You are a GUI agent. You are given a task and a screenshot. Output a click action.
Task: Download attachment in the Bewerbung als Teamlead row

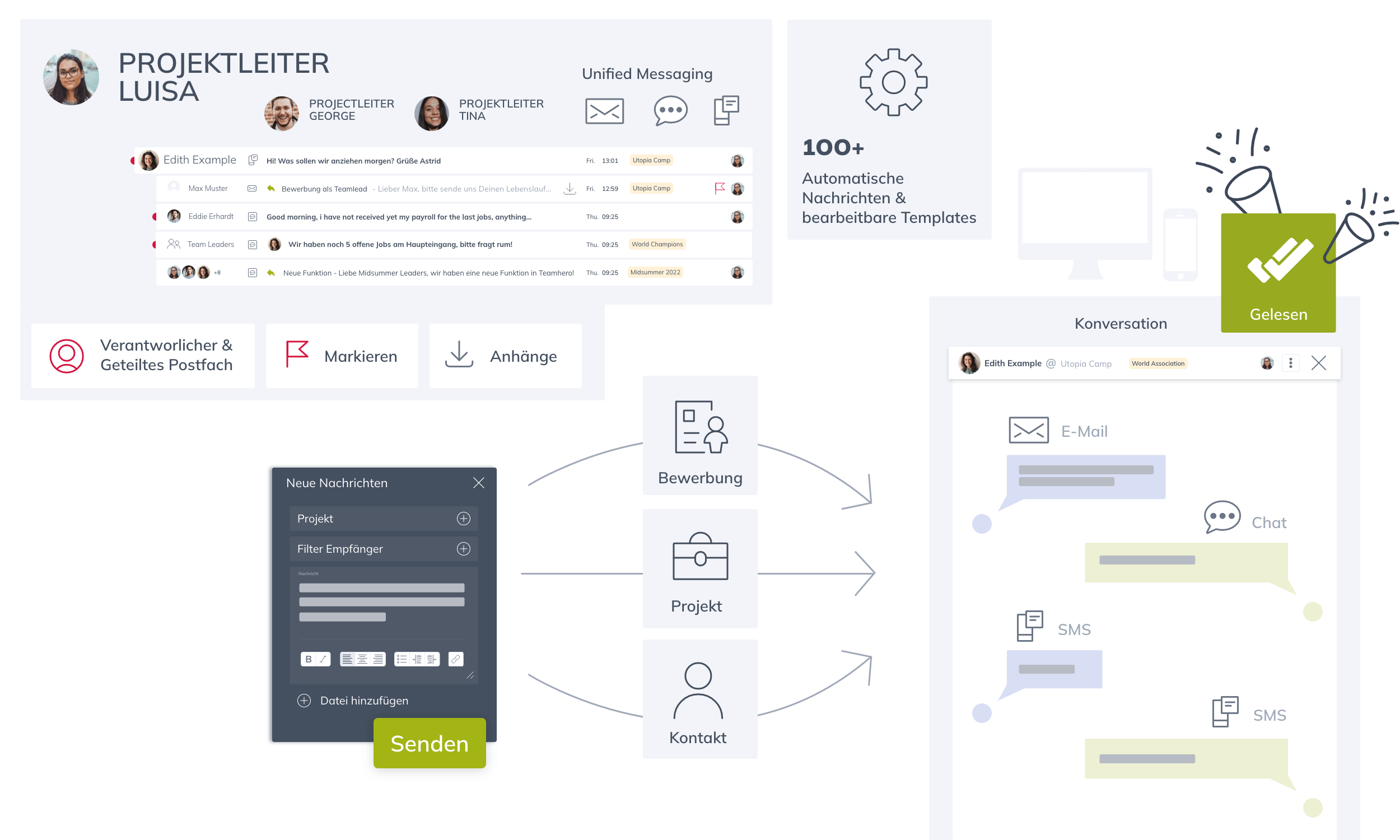click(570, 188)
